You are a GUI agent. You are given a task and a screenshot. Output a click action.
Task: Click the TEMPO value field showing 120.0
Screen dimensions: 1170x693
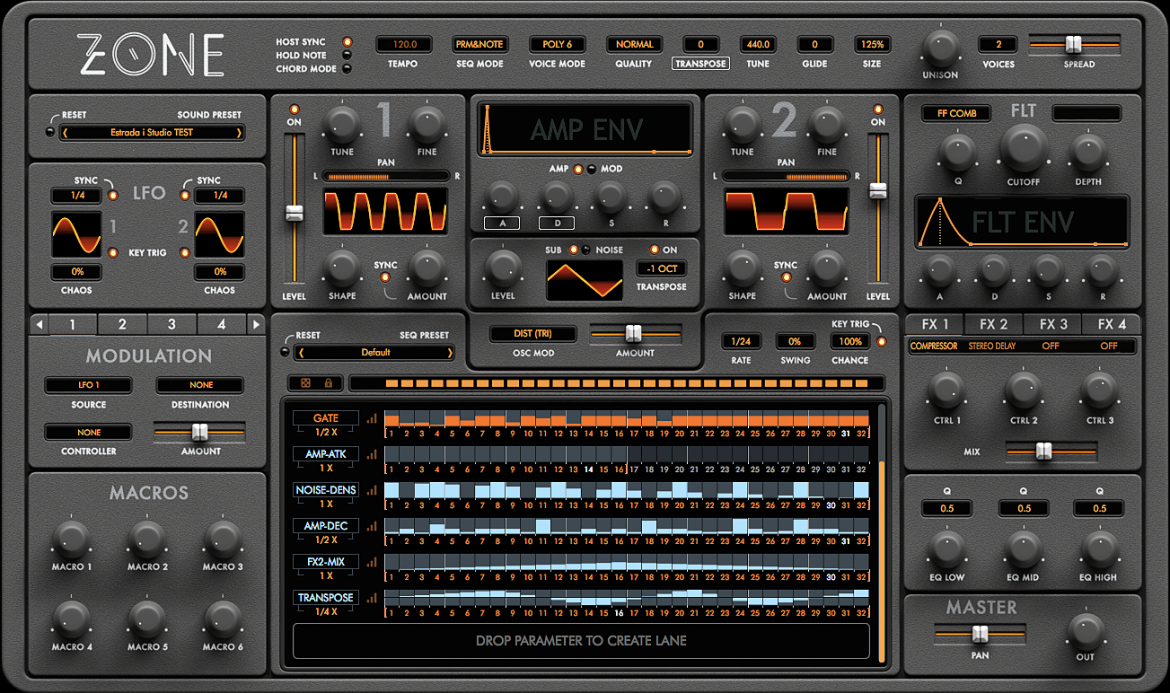click(x=404, y=45)
